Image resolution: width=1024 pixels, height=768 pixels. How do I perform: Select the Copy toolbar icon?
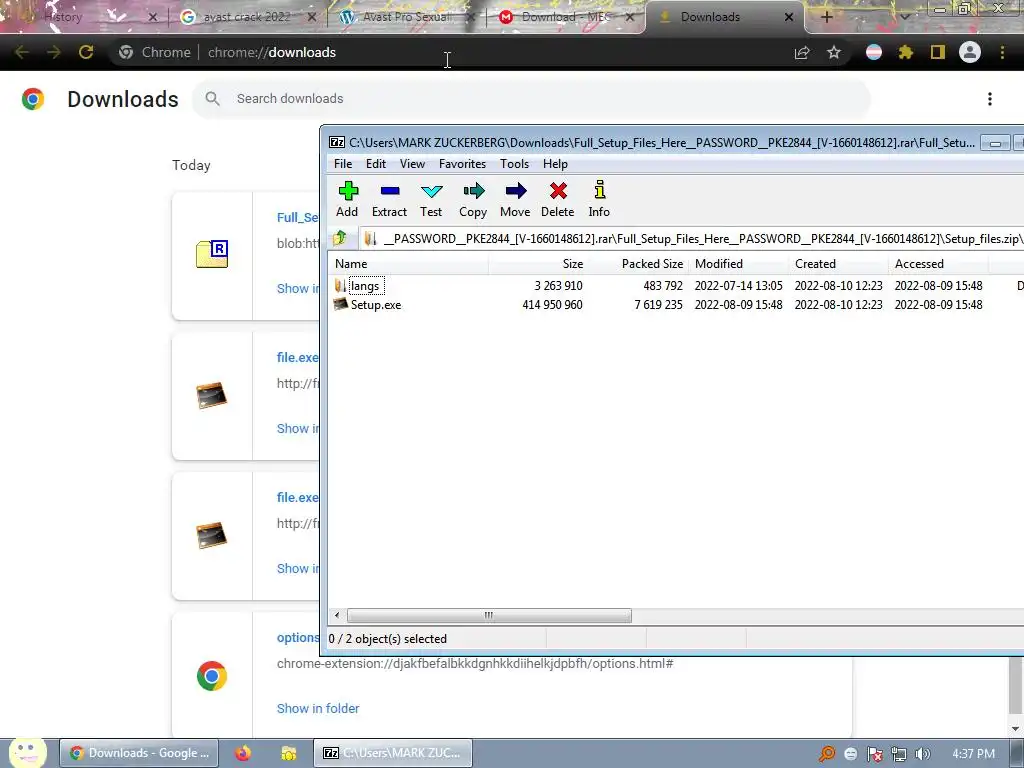point(473,199)
